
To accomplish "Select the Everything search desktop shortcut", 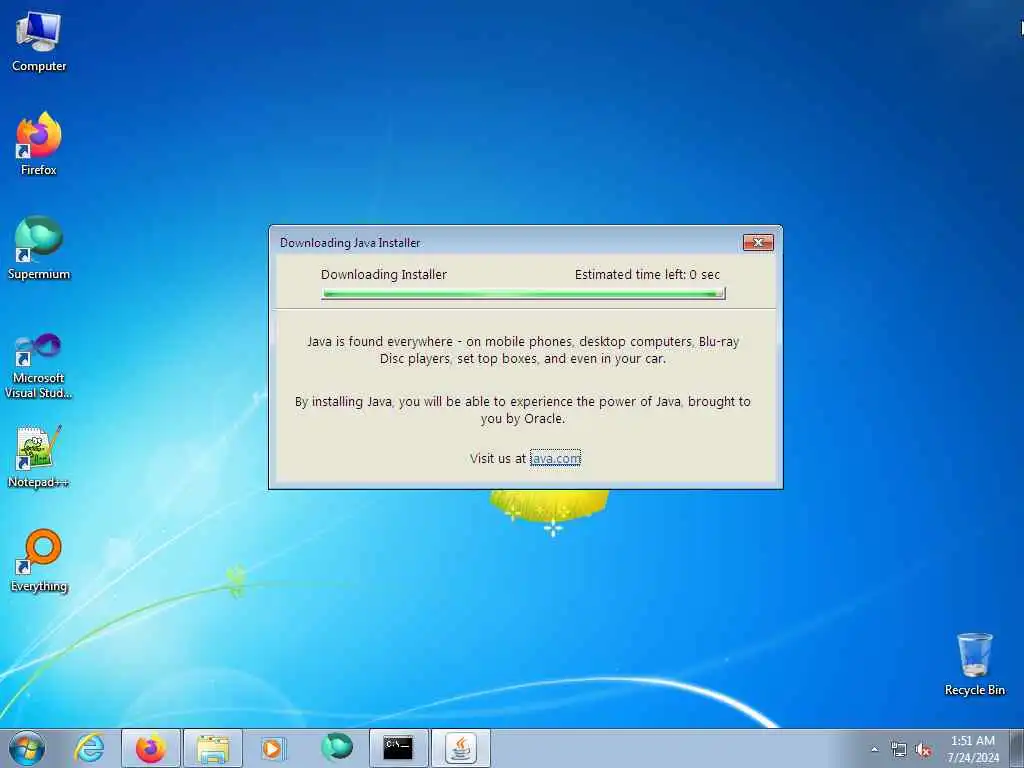I will [x=39, y=561].
